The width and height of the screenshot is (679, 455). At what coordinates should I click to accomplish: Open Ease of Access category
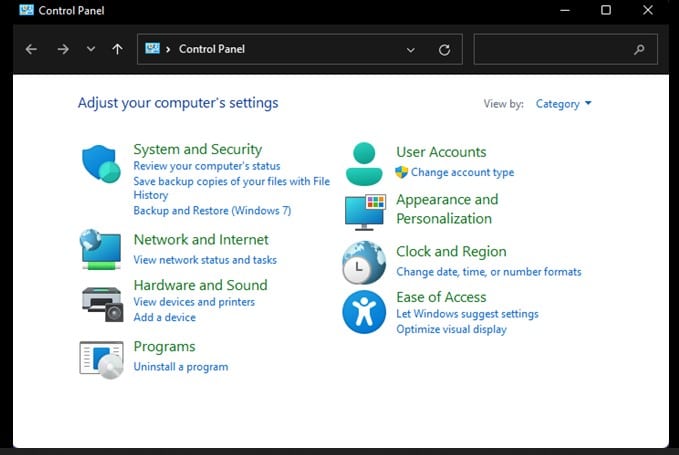point(441,297)
